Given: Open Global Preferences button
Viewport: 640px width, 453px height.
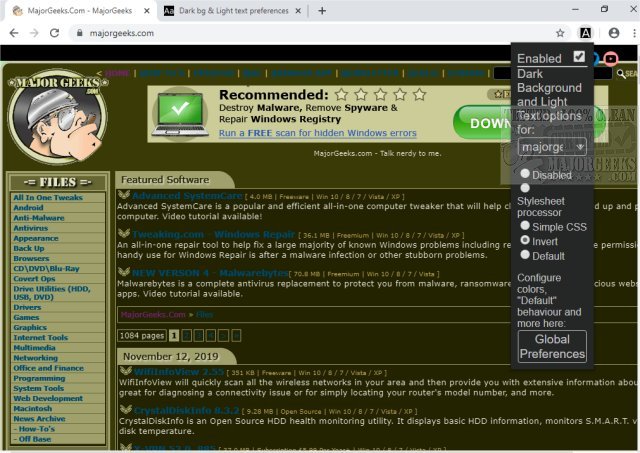Looking at the screenshot, I should (552, 346).
